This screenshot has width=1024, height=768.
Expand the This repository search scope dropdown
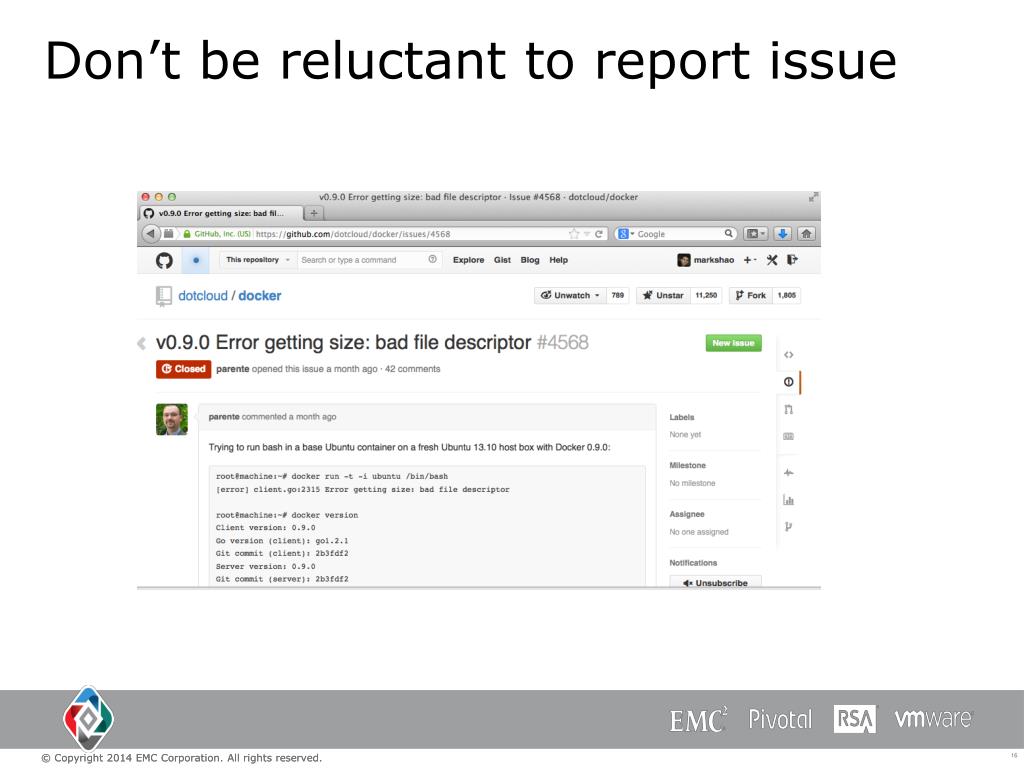[258, 259]
